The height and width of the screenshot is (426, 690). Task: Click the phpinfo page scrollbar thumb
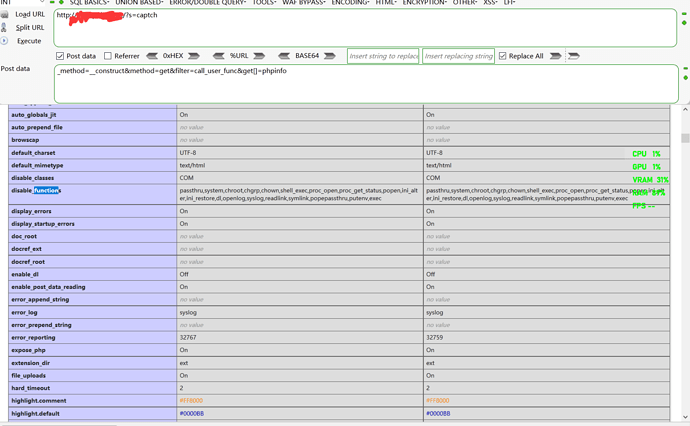point(685,138)
